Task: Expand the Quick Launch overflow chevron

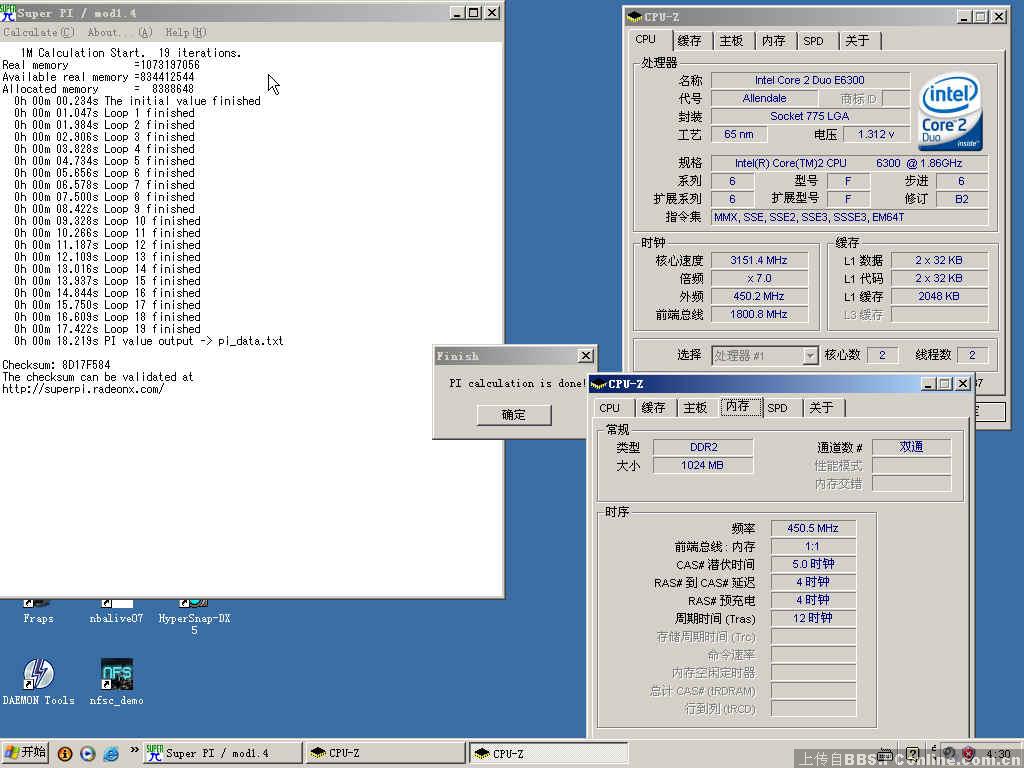Action: tap(134, 750)
